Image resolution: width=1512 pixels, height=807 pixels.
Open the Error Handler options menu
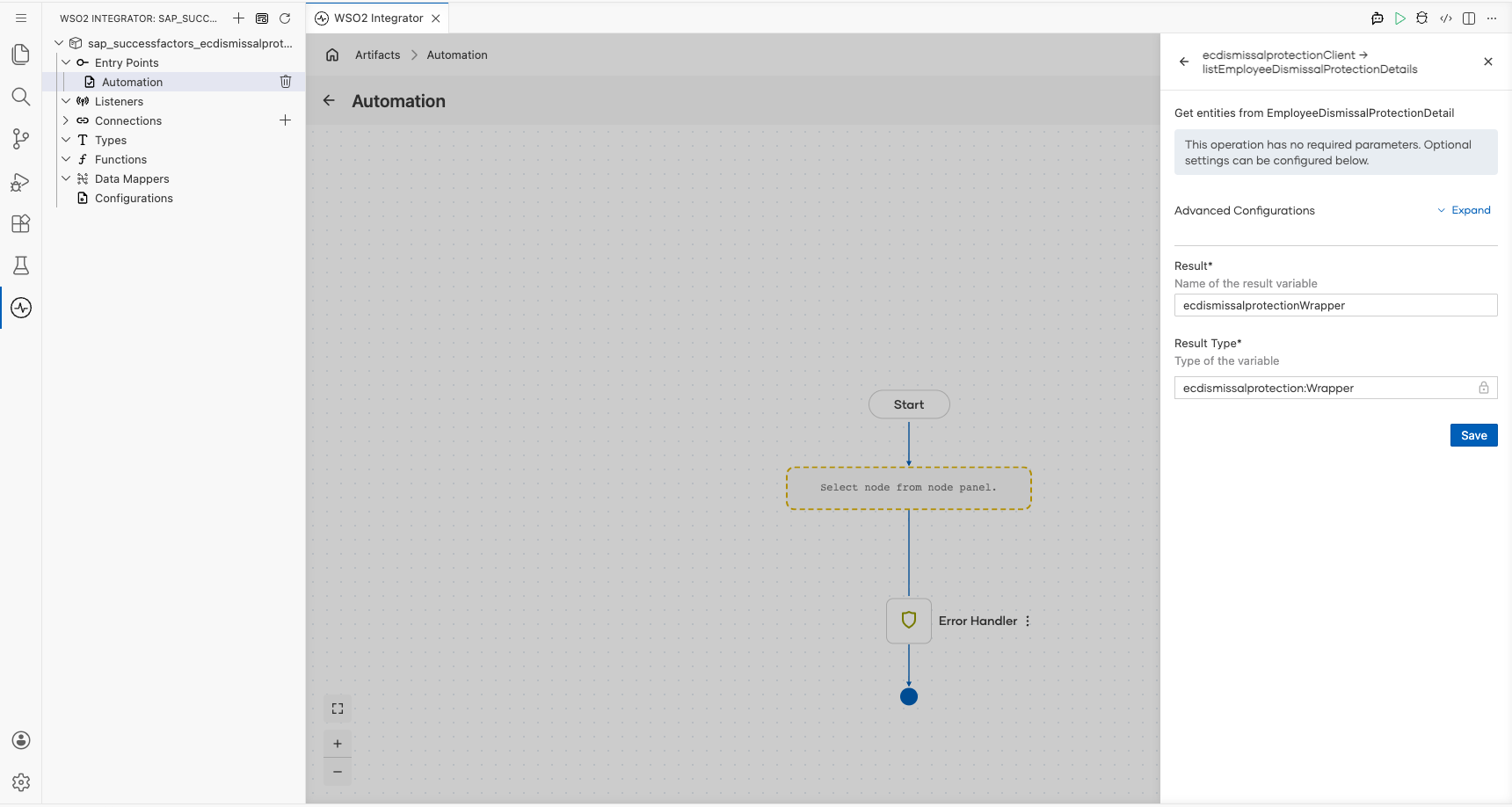(1028, 621)
